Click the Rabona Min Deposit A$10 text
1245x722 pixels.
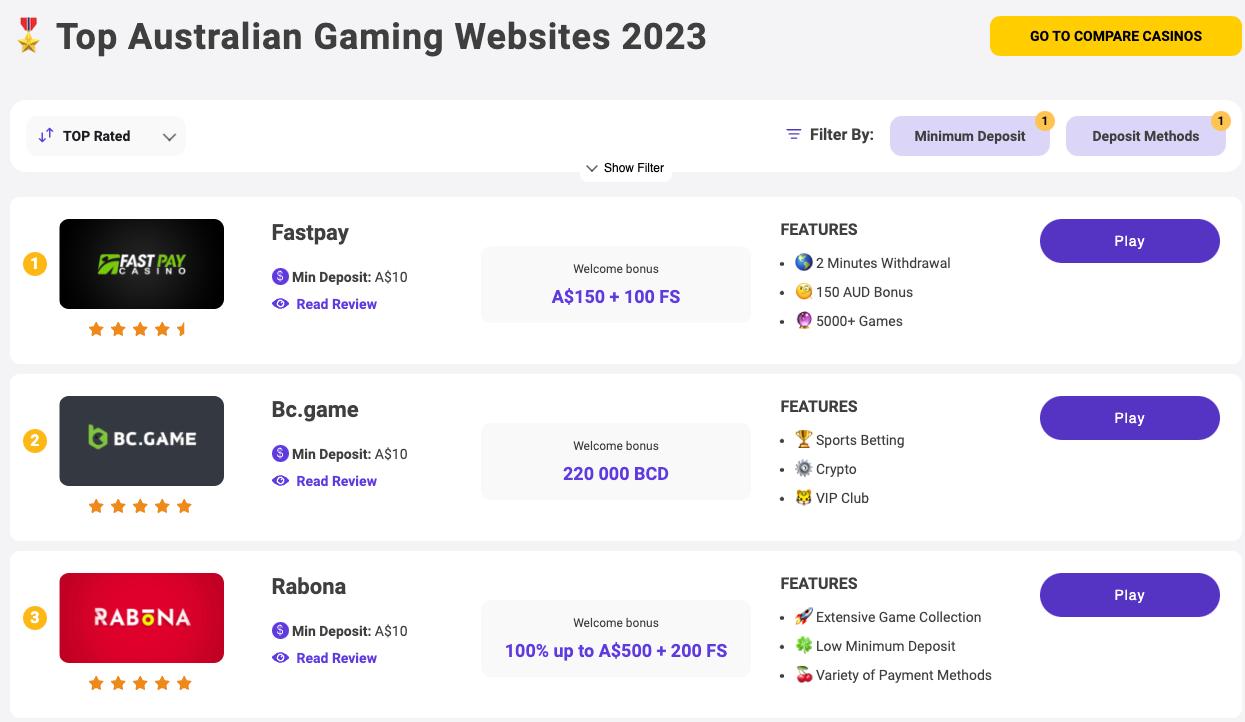pos(350,631)
